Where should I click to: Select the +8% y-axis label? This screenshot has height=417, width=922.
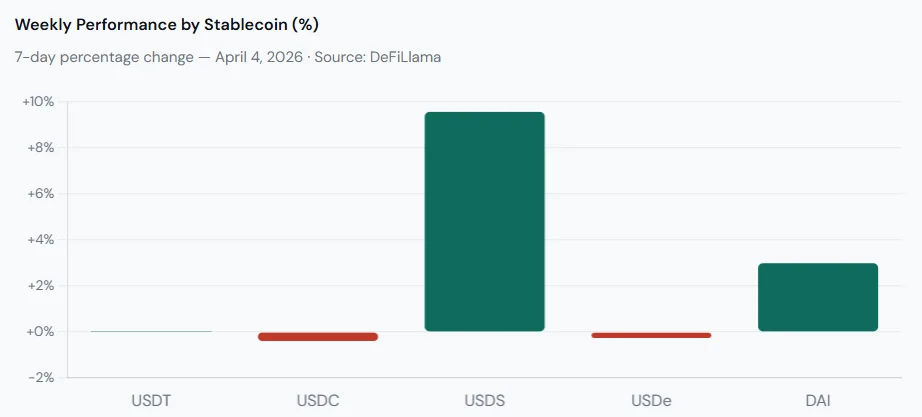[x=40, y=148]
